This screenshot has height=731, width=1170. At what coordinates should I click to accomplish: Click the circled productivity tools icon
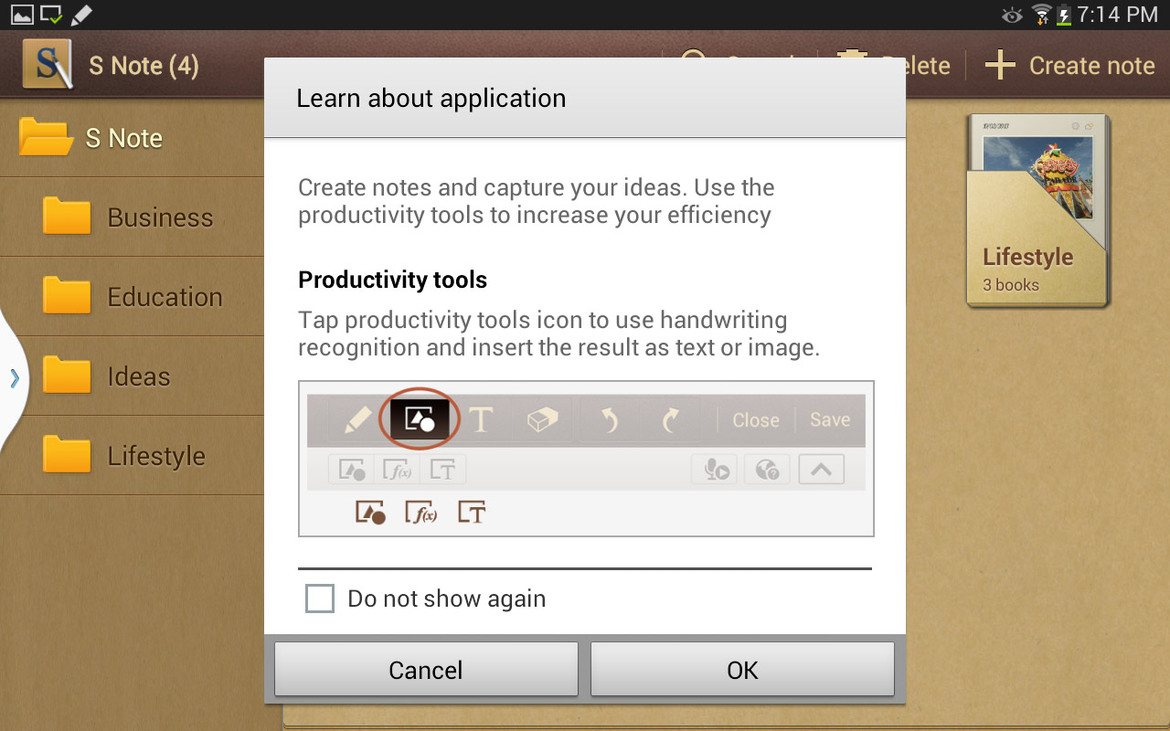pos(419,419)
